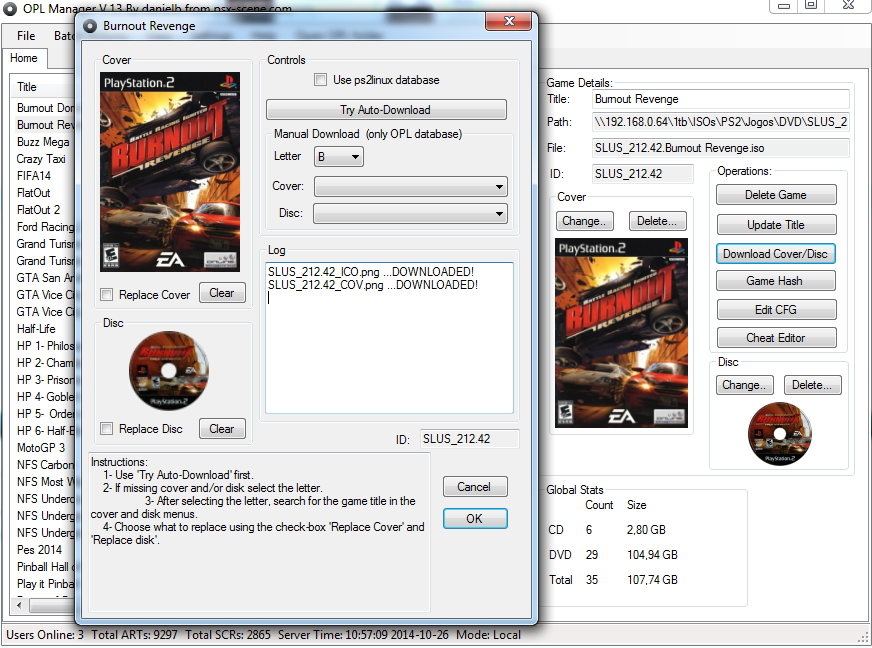Click the cover image in the dialog
Screen dimensions: 872x648
pos(170,172)
